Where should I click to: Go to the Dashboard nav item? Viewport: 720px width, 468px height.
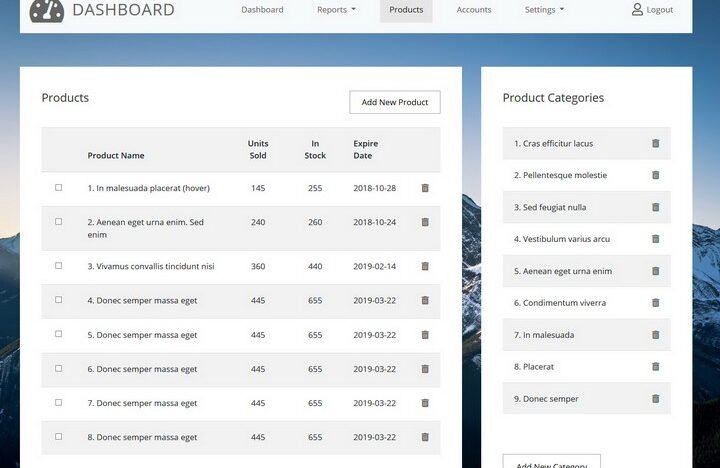pyautogui.click(x=262, y=10)
